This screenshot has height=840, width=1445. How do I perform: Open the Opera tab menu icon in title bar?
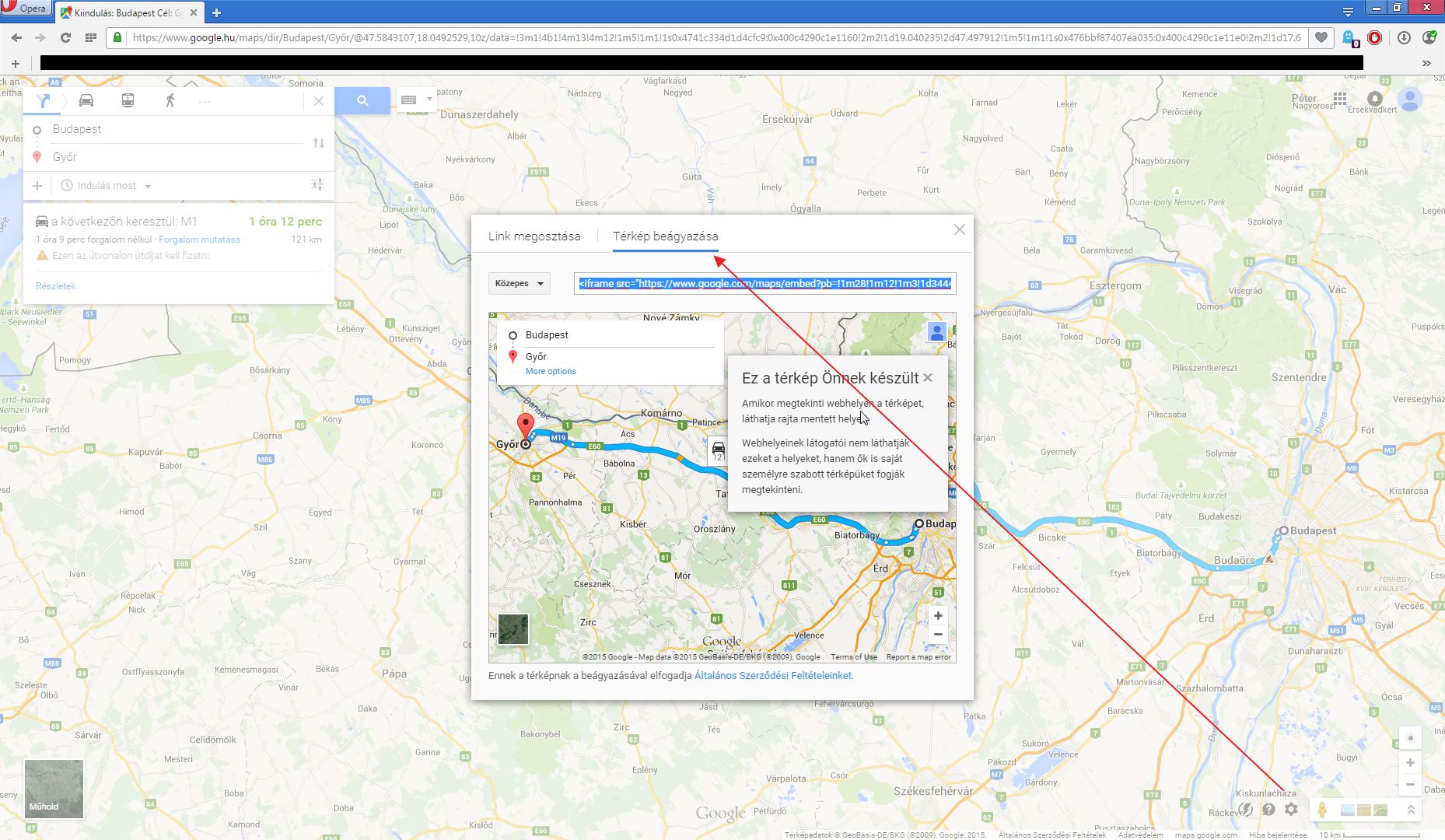(1348, 11)
